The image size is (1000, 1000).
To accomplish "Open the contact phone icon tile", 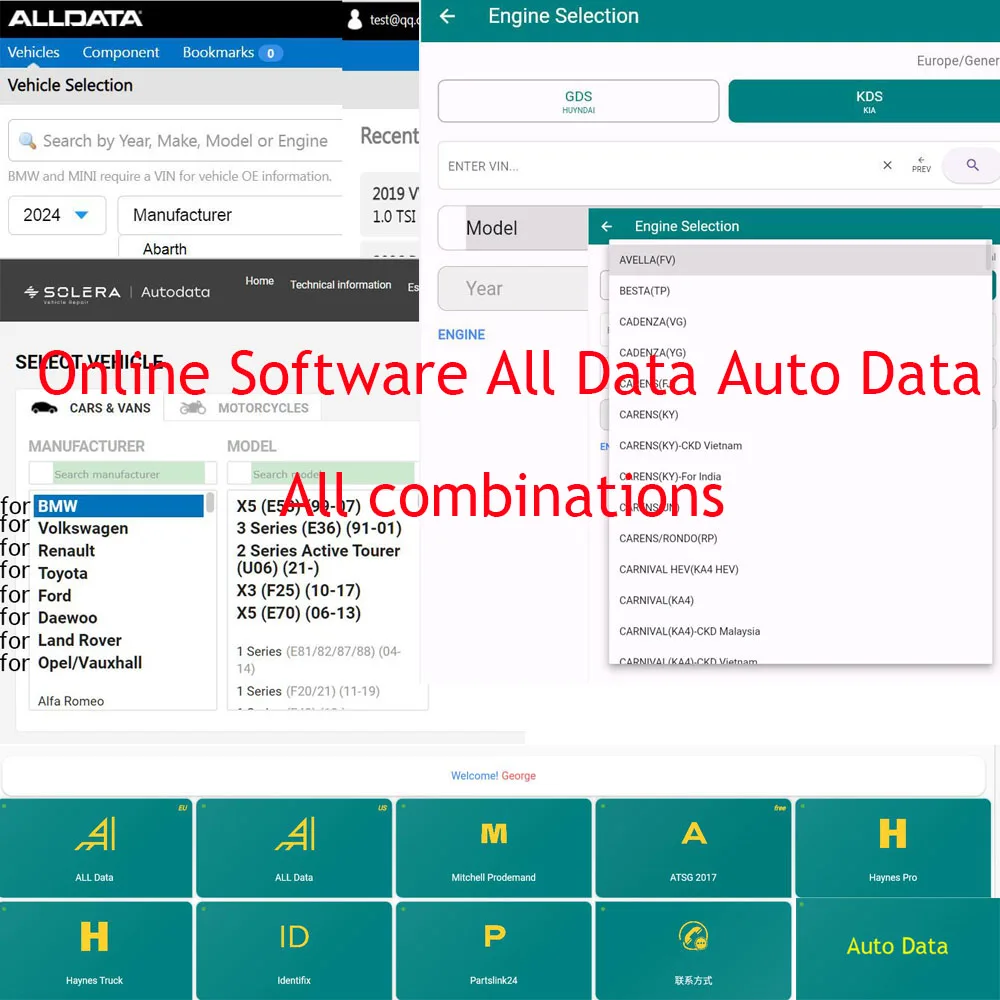I will pos(693,950).
